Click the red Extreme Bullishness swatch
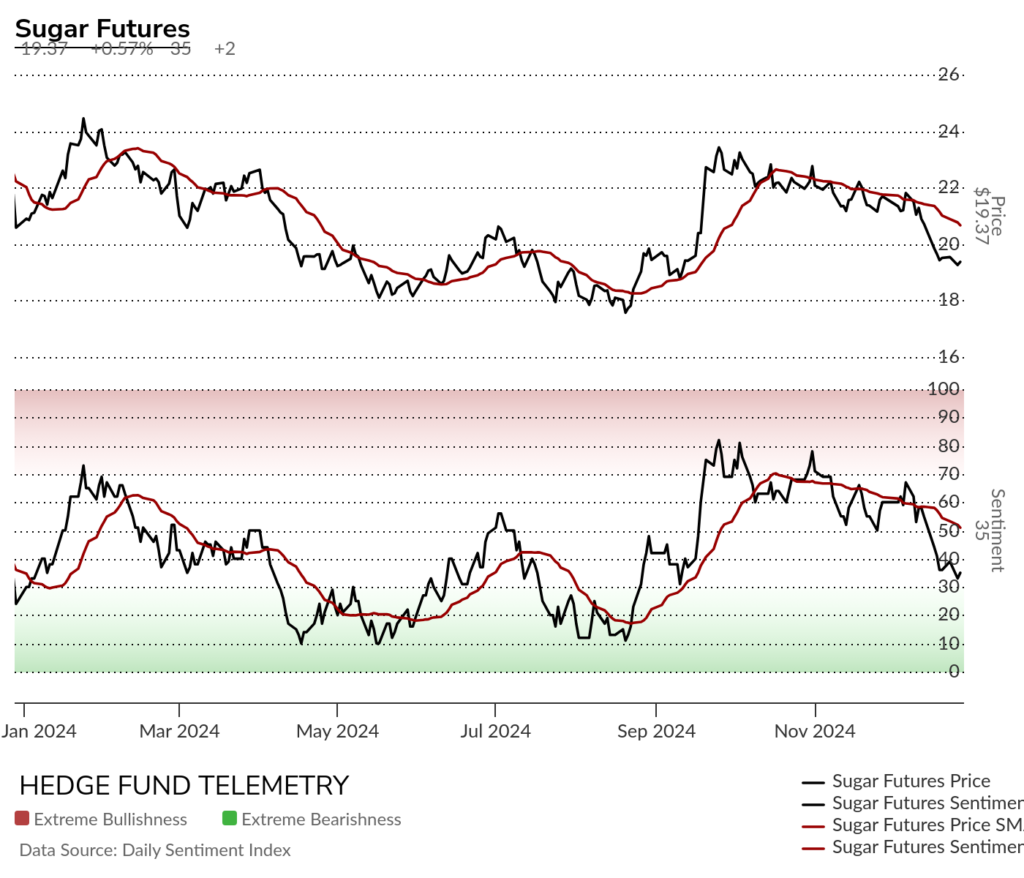 pyautogui.click(x=22, y=819)
